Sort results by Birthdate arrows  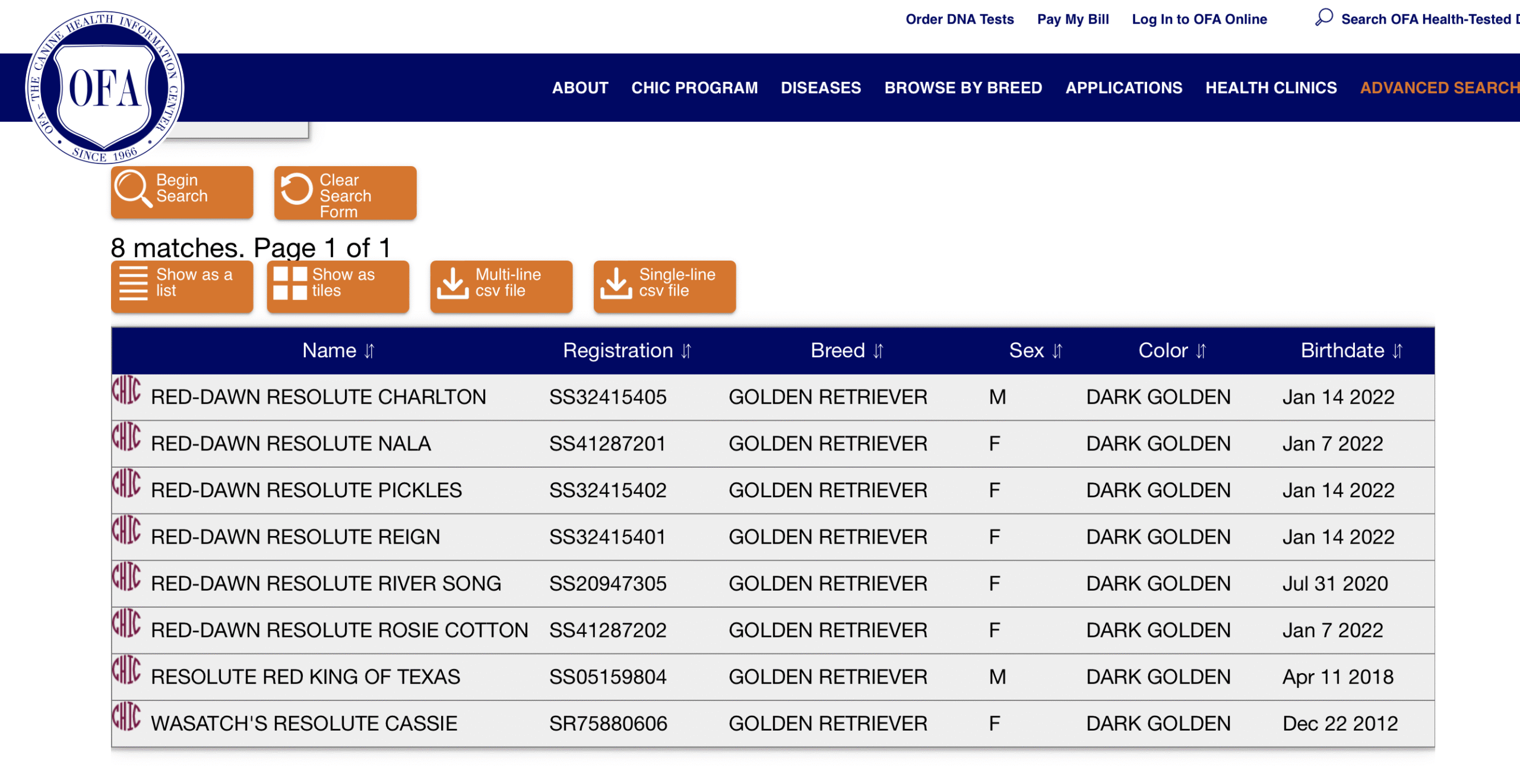click(x=1397, y=351)
